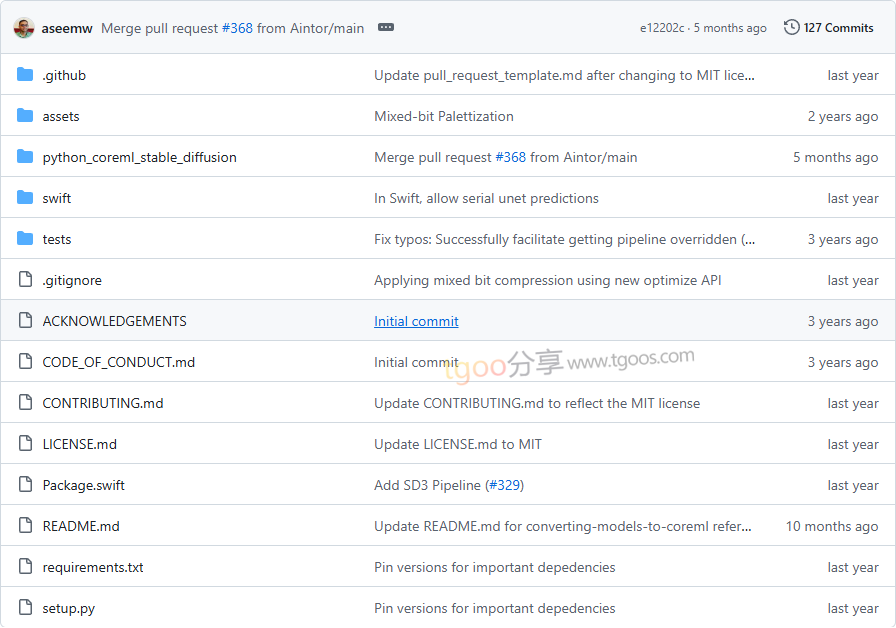Open the README.md file
The height and width of the screenshot is (628, 896).
point(81,526)
